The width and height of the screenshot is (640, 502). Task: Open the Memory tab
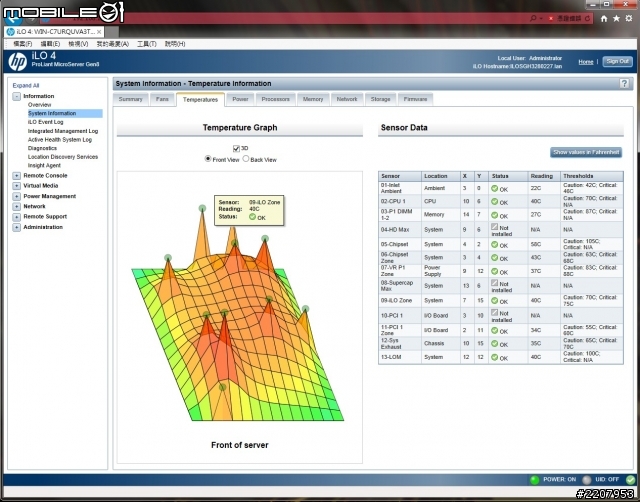(x=313, y=99)
